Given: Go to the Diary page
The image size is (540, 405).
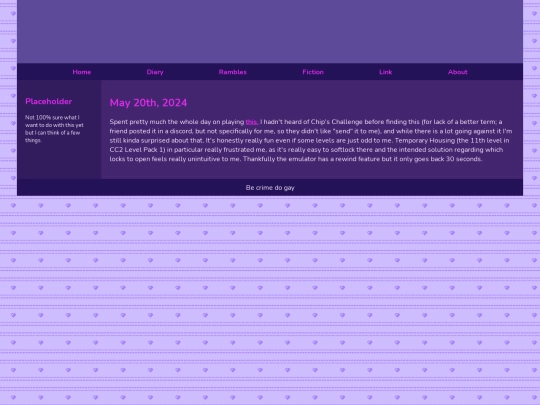Looking at the screenshot, I should [155, 72].
